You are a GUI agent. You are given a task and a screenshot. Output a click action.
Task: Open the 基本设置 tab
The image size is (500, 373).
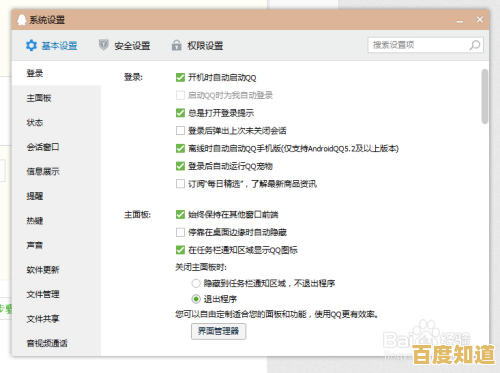52,45
